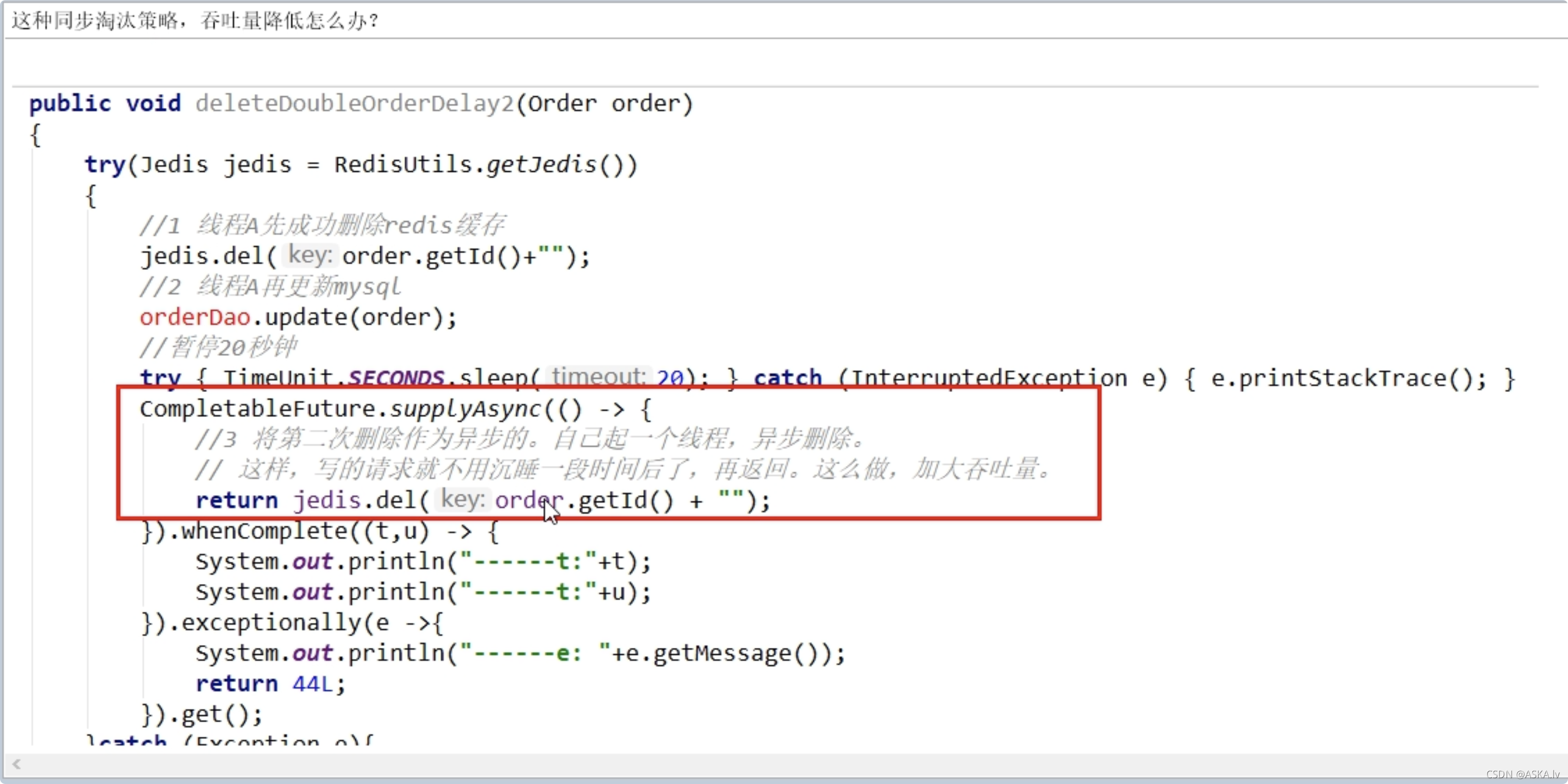Click the method name deleteDoubleOrderDelay2
The width and height of the screenshot is (1568, 784).
(355, 104)
